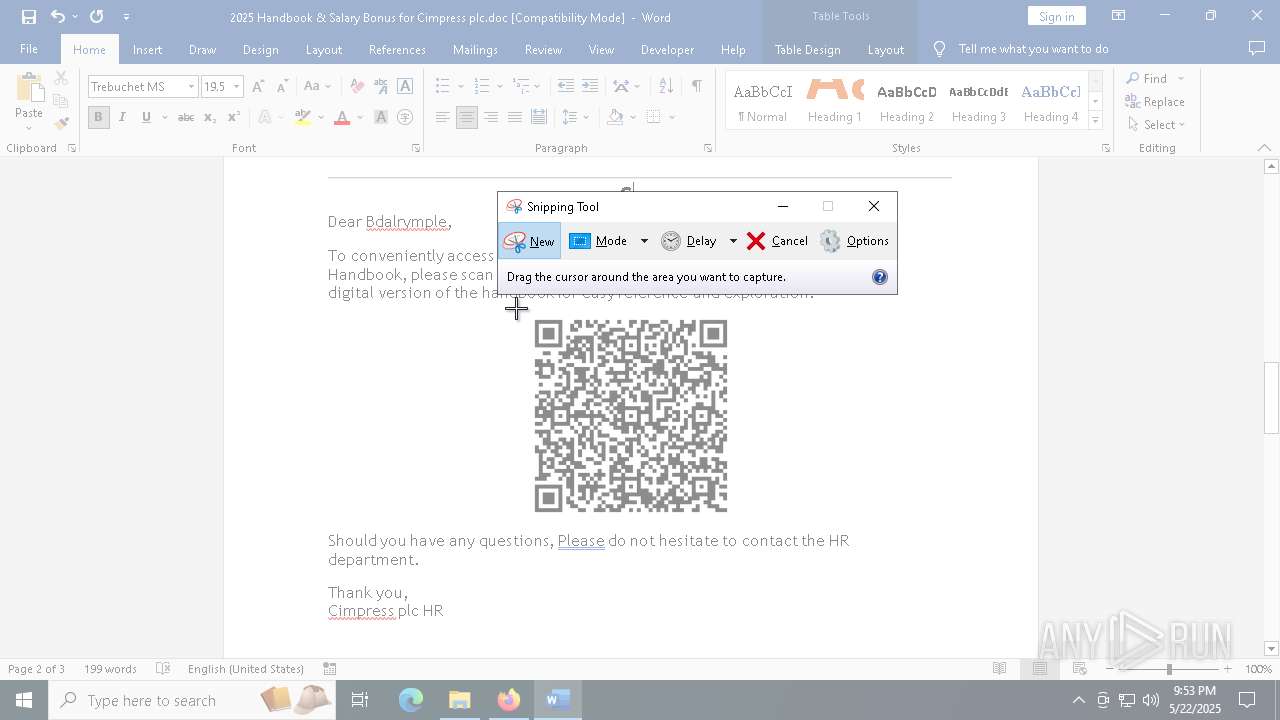Switch to the Developer tab
This screenshot has height=720, width=1280.
click(x=667, y=49)
